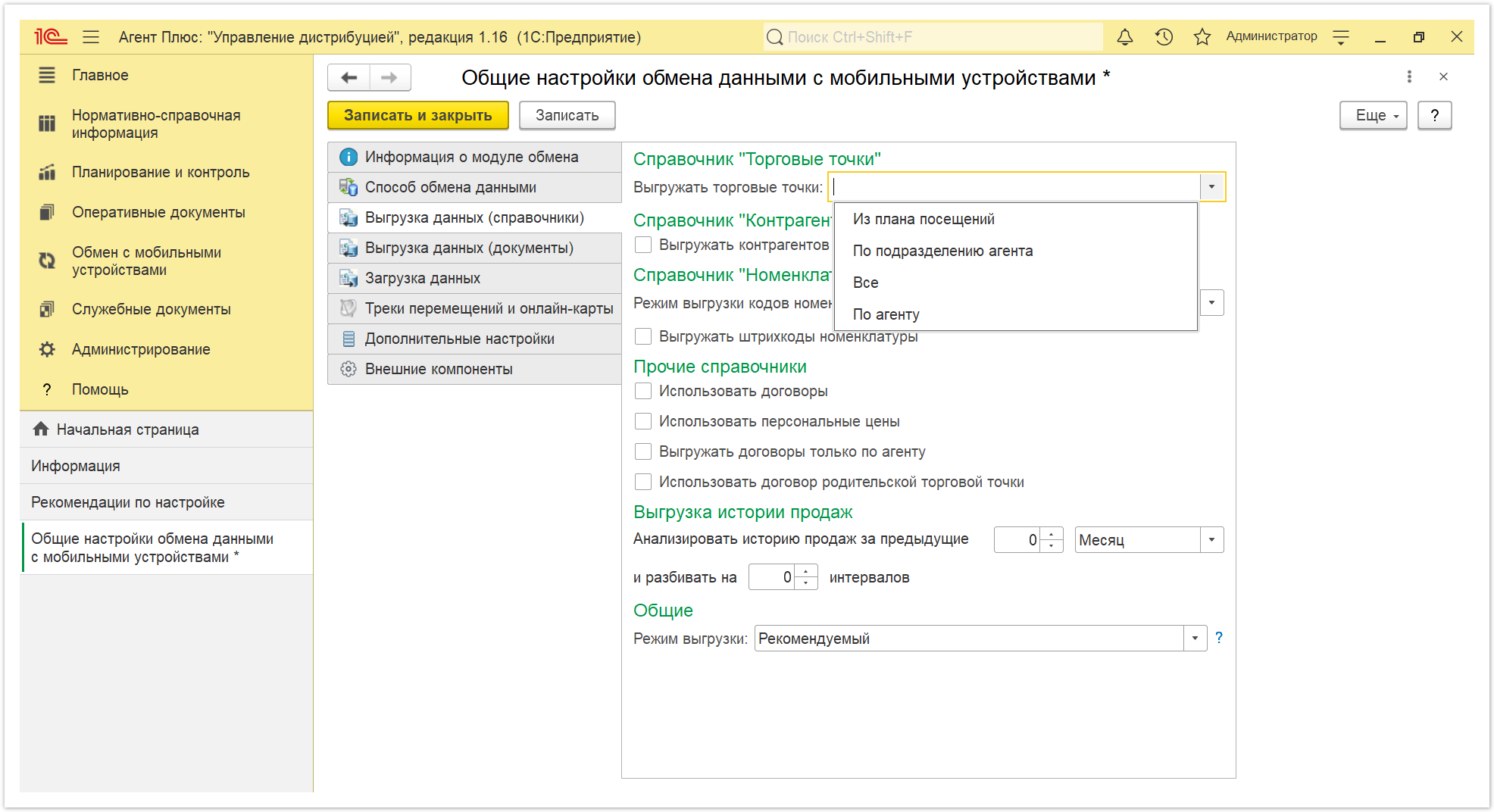Go forward with the right arrow button
The height and width of the screenshot is (812, 1494).
coord(390,77)
